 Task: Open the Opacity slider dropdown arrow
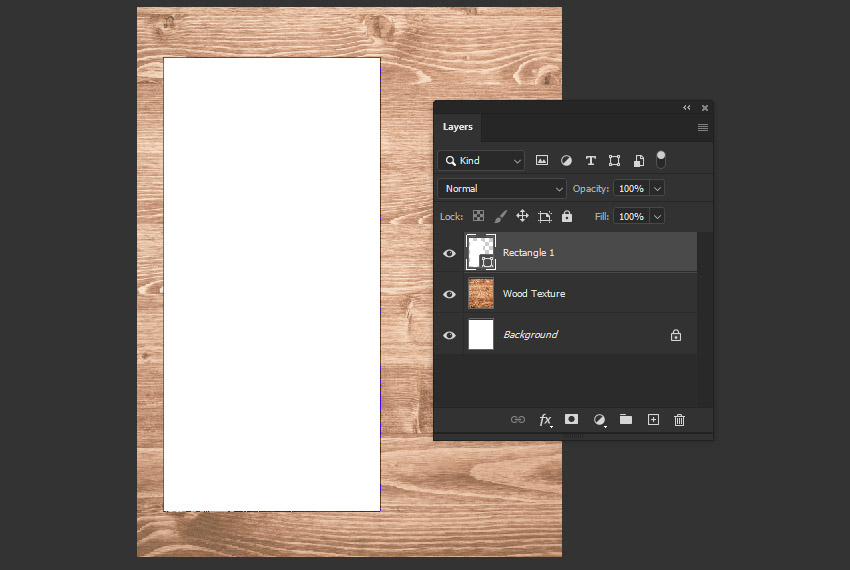pos(657,189)
